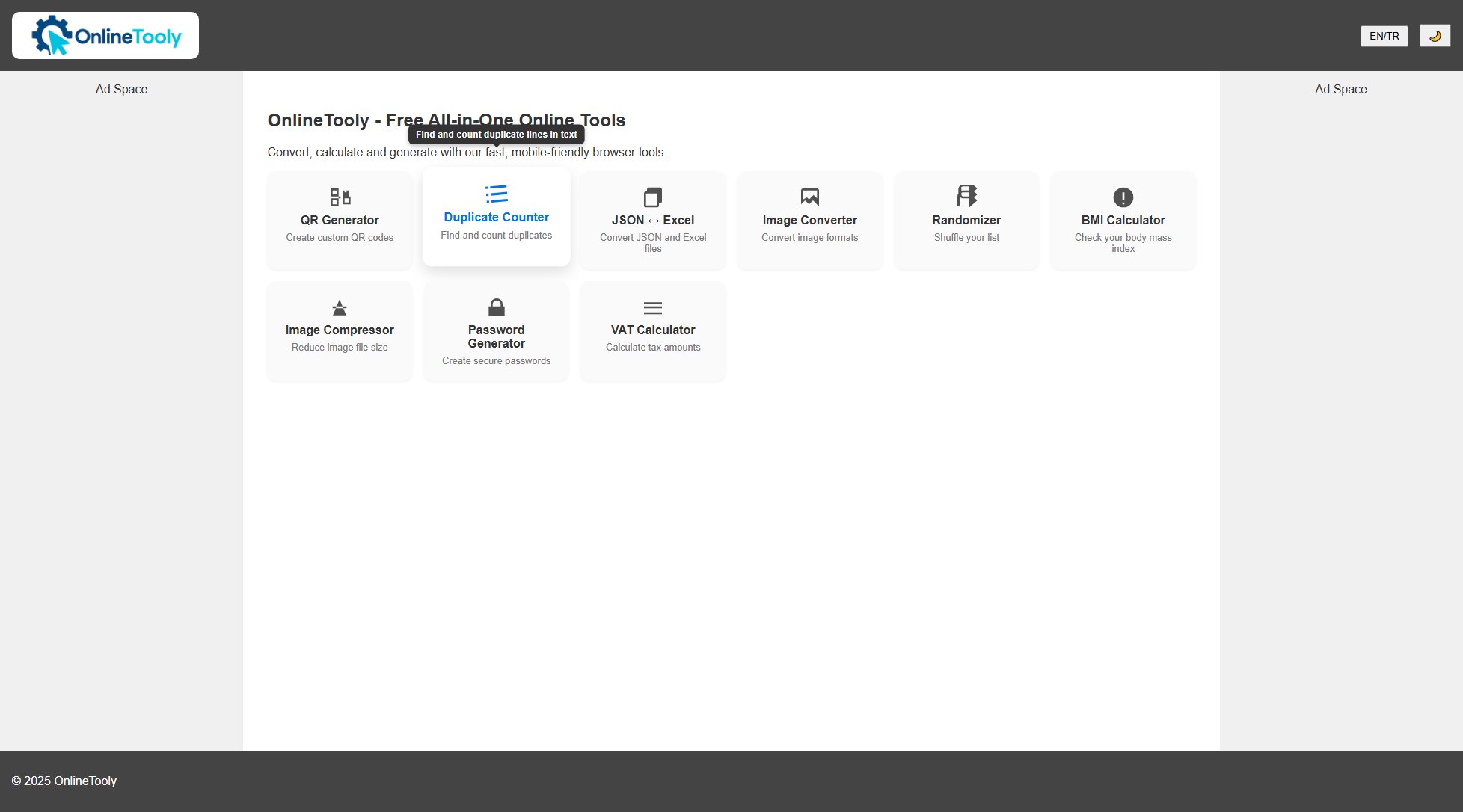Click the Randomizer shuffle icon

tap(966, 196)
